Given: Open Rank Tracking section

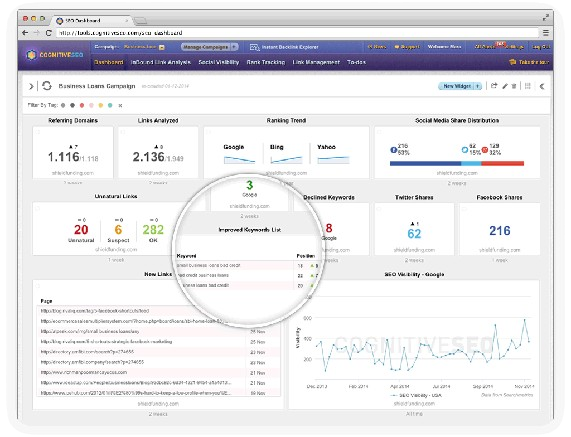Looking at the screenshot, I should point(266,62).
